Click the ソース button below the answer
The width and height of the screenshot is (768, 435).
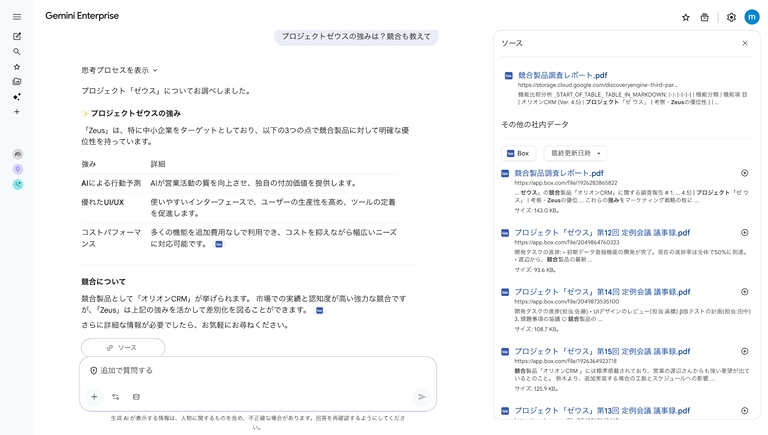point(123,347)
